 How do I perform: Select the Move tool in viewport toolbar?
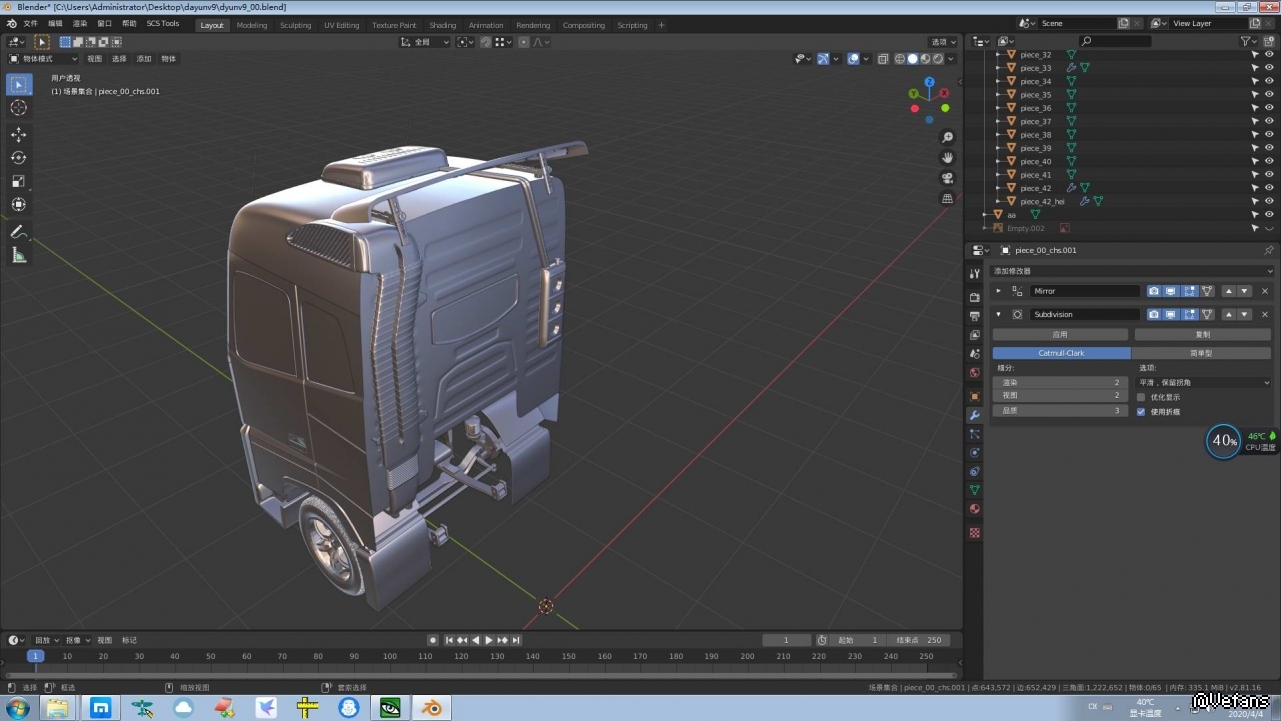tap(18, 134)
